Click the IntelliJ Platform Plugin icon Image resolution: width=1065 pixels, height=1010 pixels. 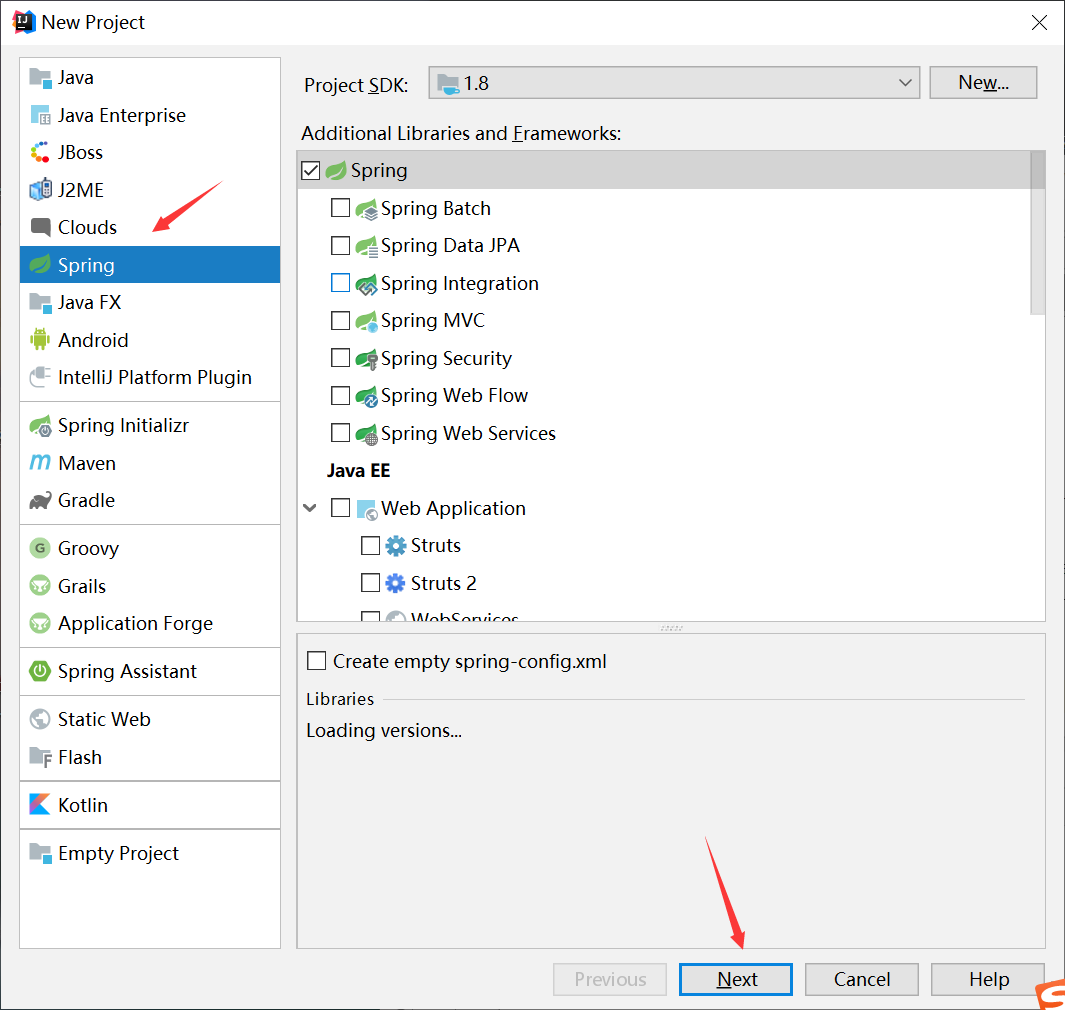tap(41, 377)
